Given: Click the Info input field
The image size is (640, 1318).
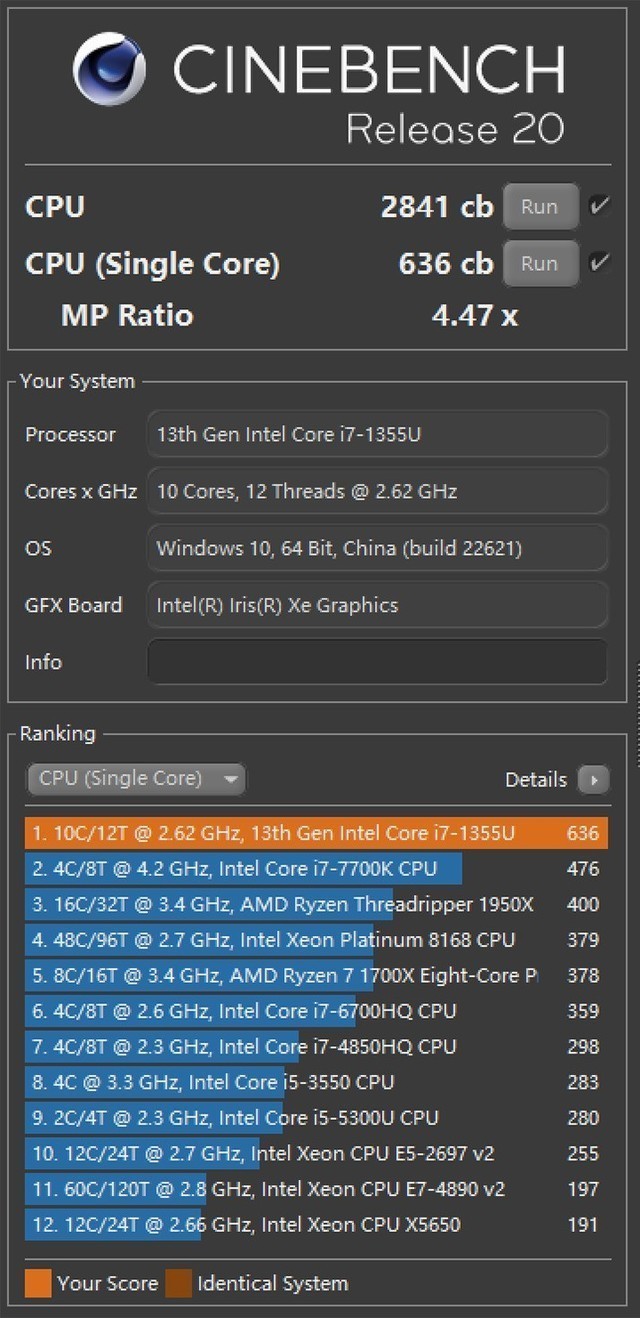Looking at the screenshot, I should point(377,662).
